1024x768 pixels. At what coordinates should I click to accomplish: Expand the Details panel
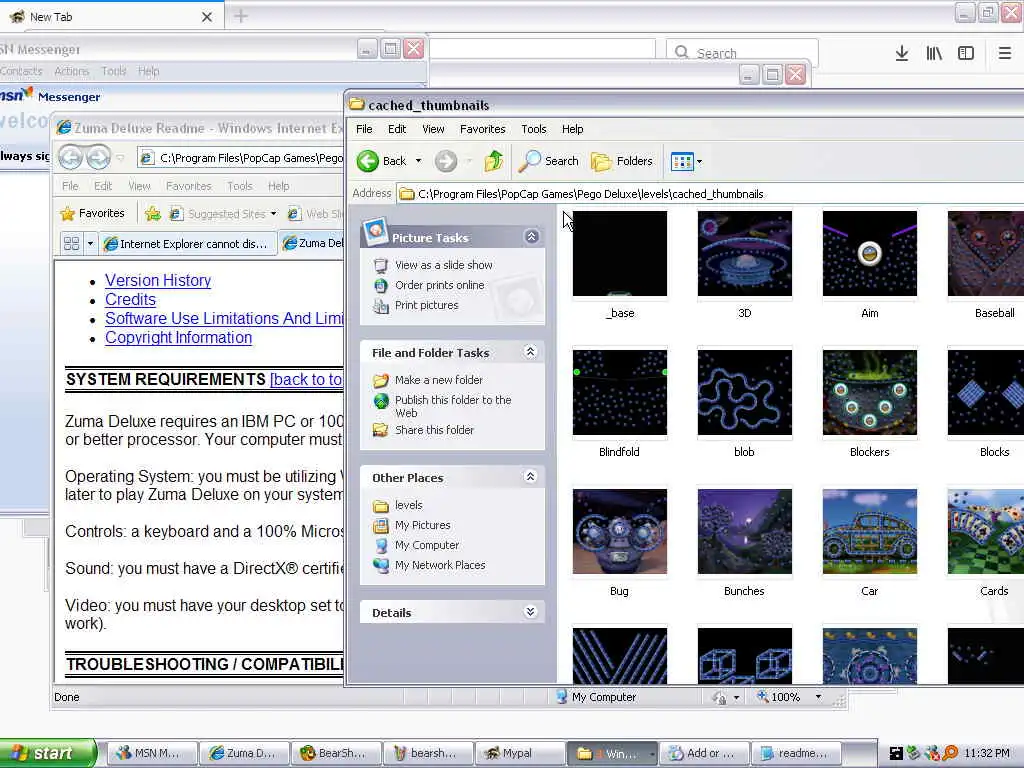tap(530, 612)
